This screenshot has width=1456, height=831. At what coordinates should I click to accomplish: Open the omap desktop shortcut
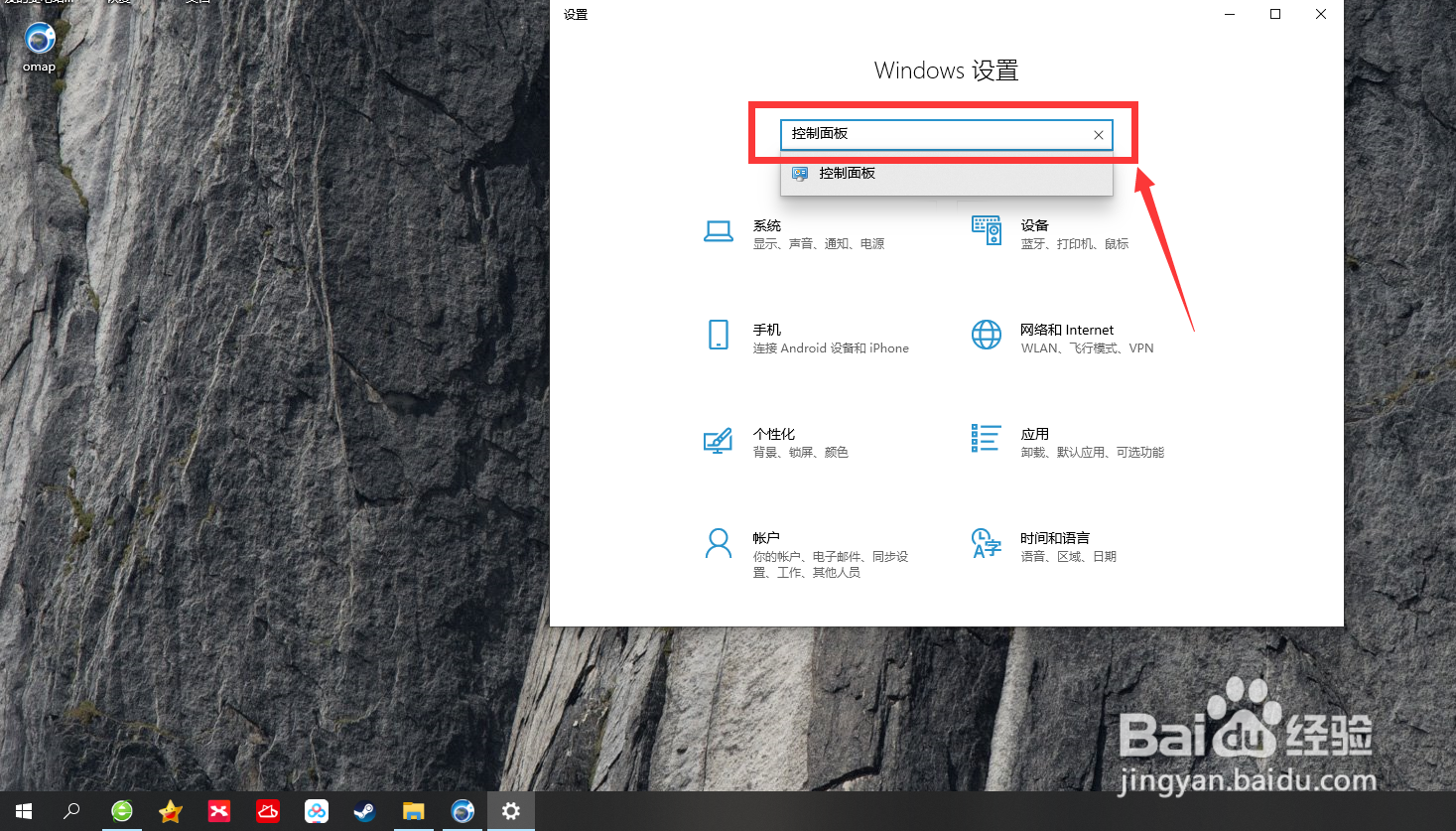pyautogui.click(x=39, y=47)
